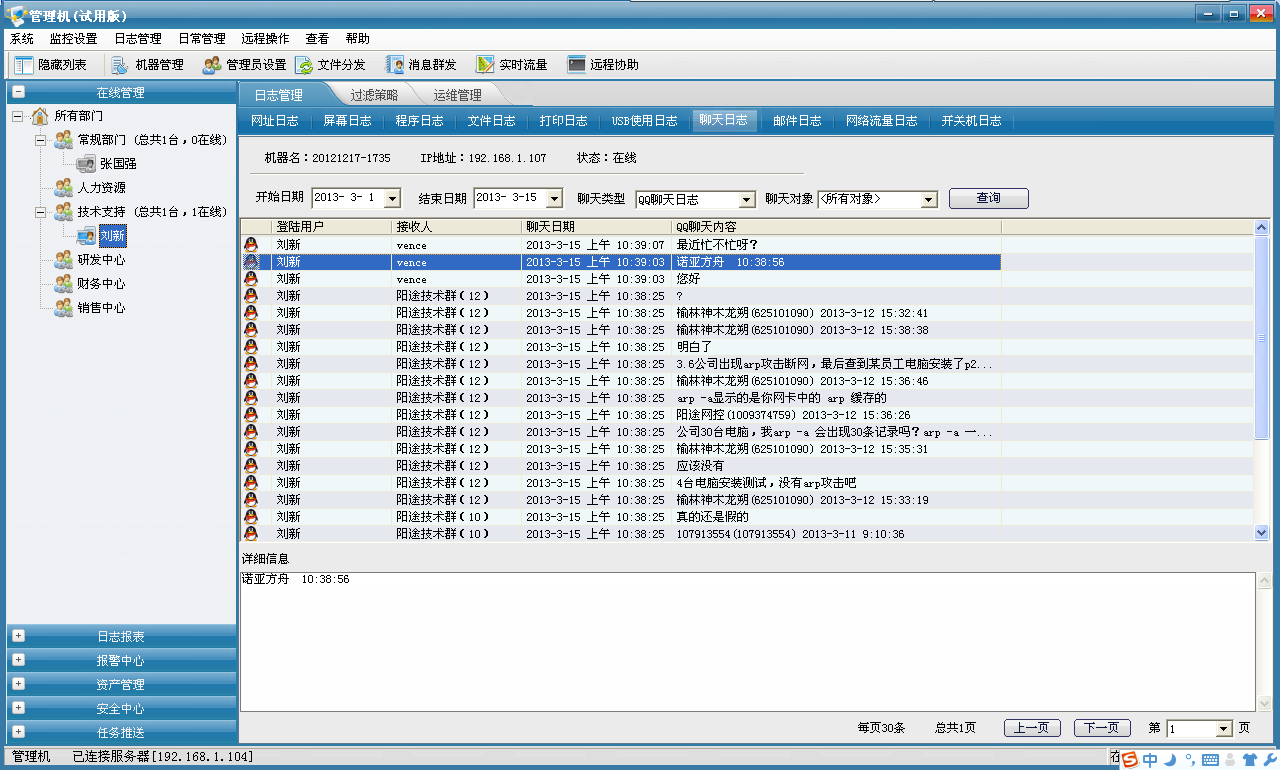Viewport: 1280px width, 770px height.
Task: Click QQ penguin icon of '明白了' row
Action: pos(250,347)
